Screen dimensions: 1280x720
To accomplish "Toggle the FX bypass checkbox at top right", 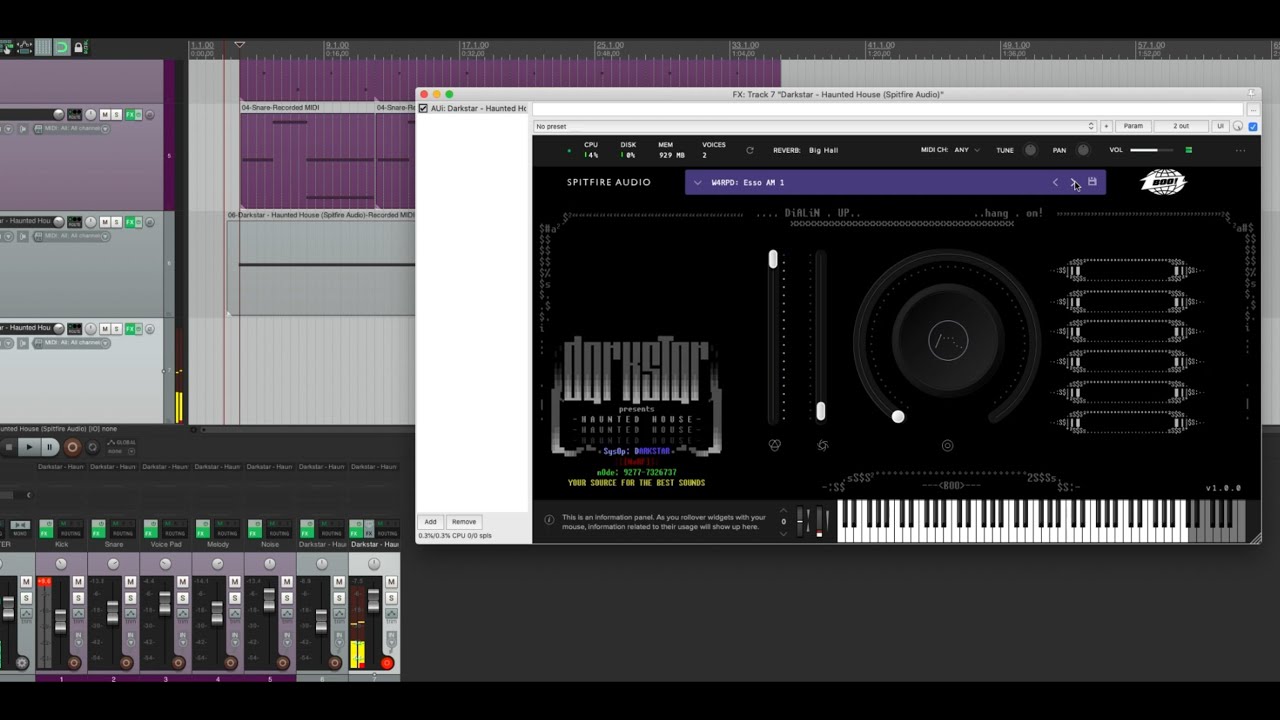I will pyautogui.click(x=1253, y=126).
